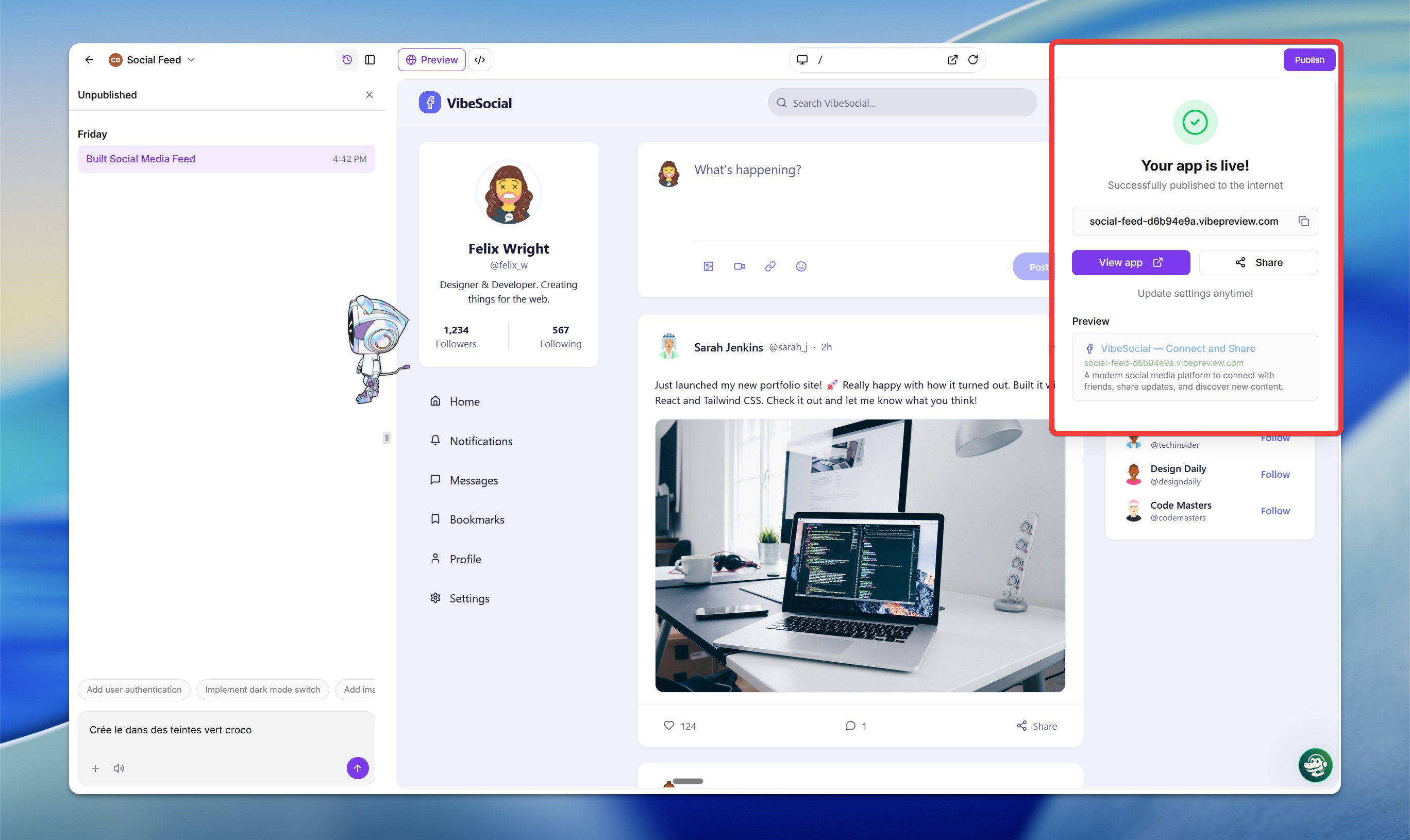Click the Share button in publish panel
This screenshot has width=1410, height=840.
[x=1258, y=262]
